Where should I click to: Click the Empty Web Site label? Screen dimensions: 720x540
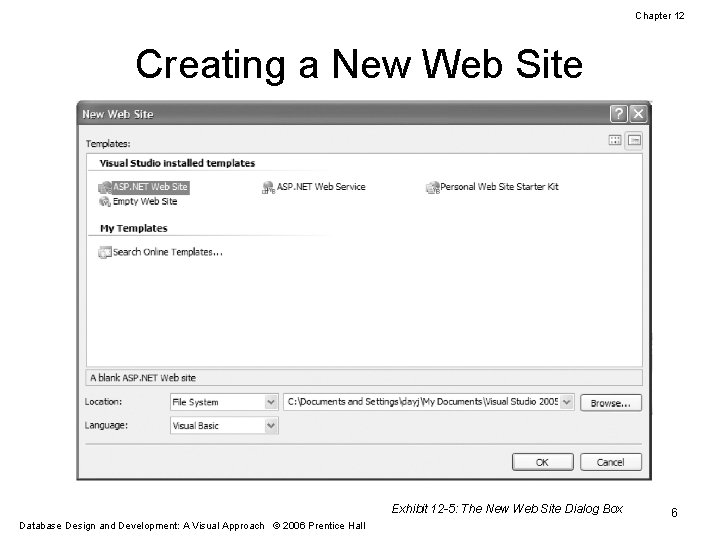(x=145, y=202)
